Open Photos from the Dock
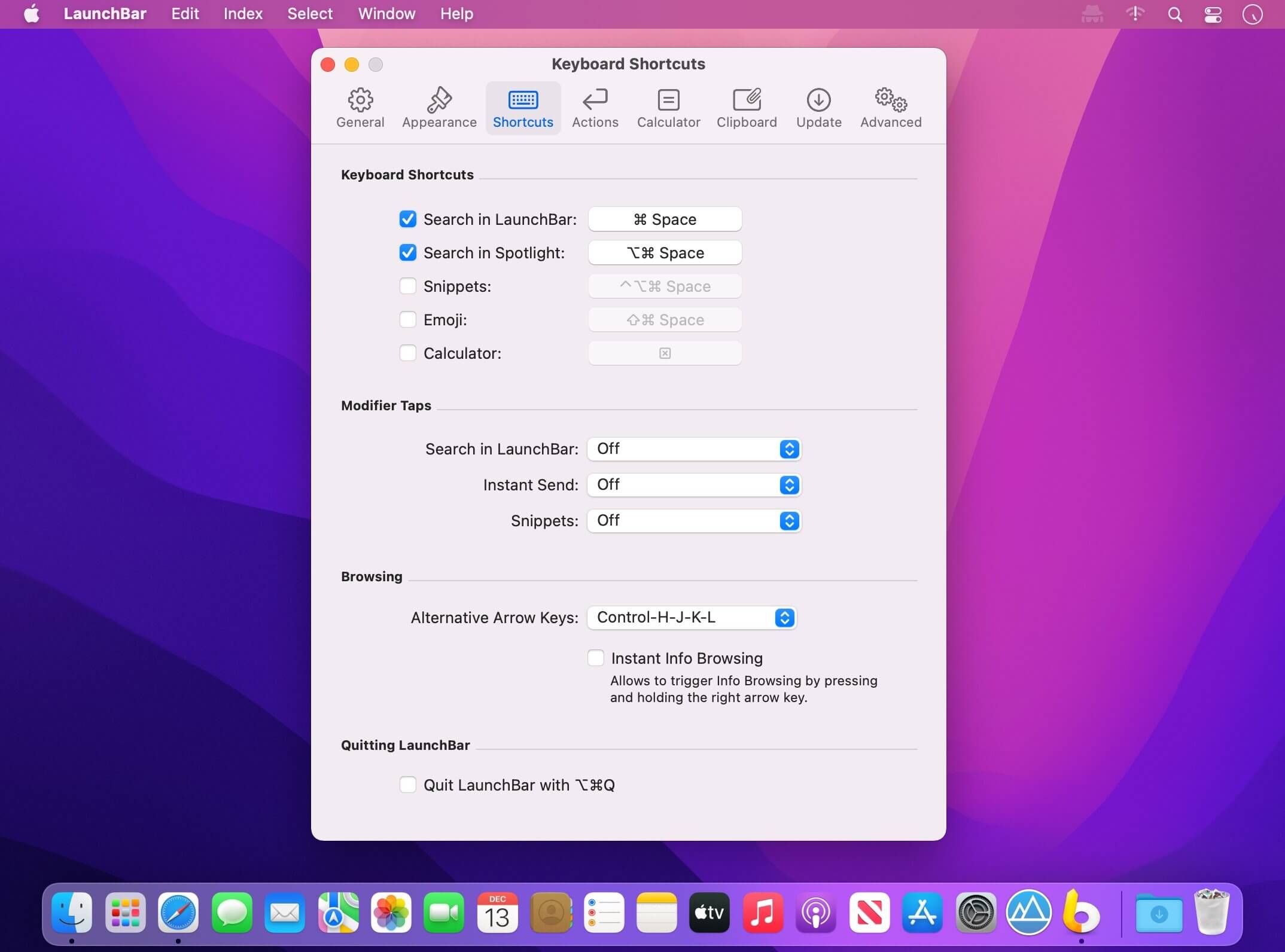 (x=391, y=913)
